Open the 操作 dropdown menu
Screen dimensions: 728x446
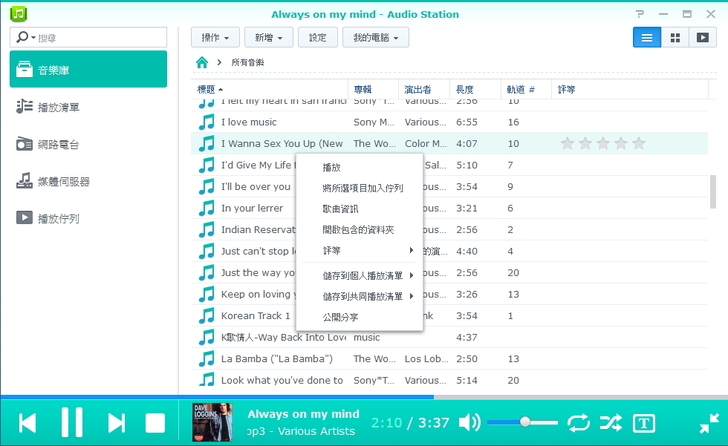215,37
